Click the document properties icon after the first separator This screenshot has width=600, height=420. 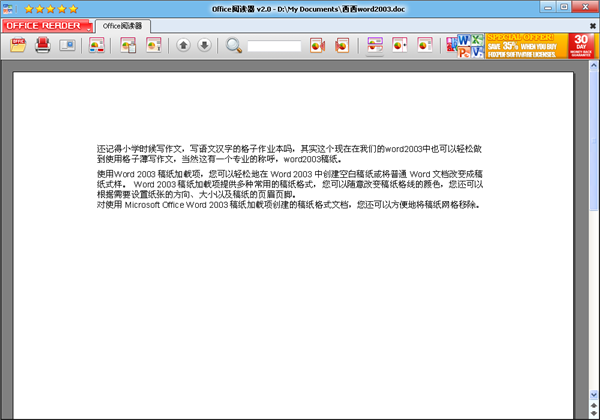[96, 45]
